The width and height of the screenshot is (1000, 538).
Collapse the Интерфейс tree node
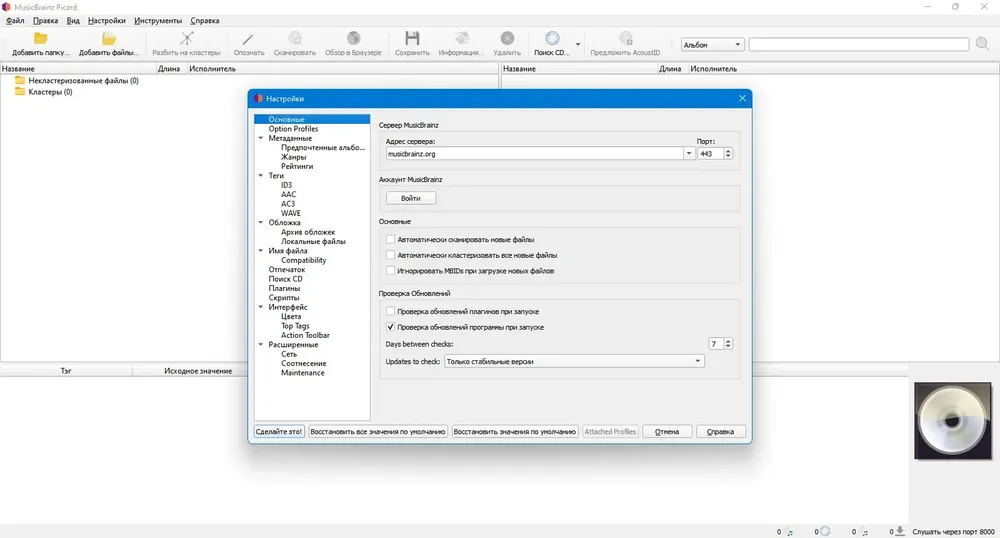[261, 307]
